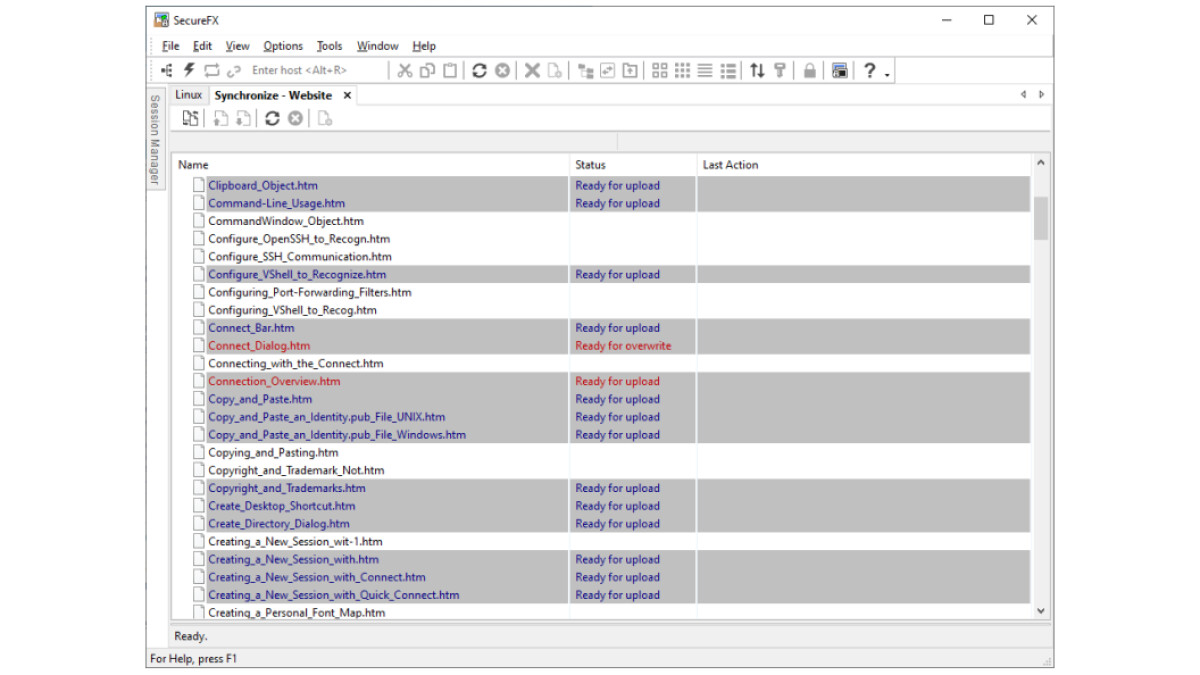
Task: Open the Session Manager side panel
Action: (x=155, y=139)
